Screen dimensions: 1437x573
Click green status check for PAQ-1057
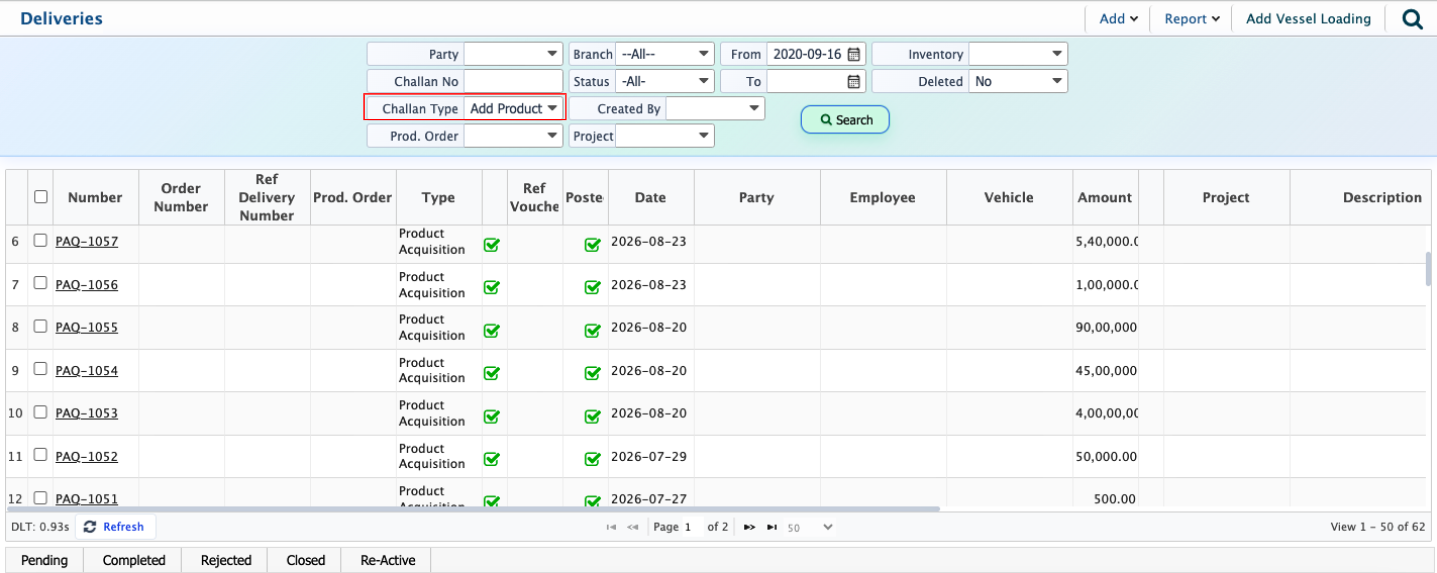coord(492,245)
